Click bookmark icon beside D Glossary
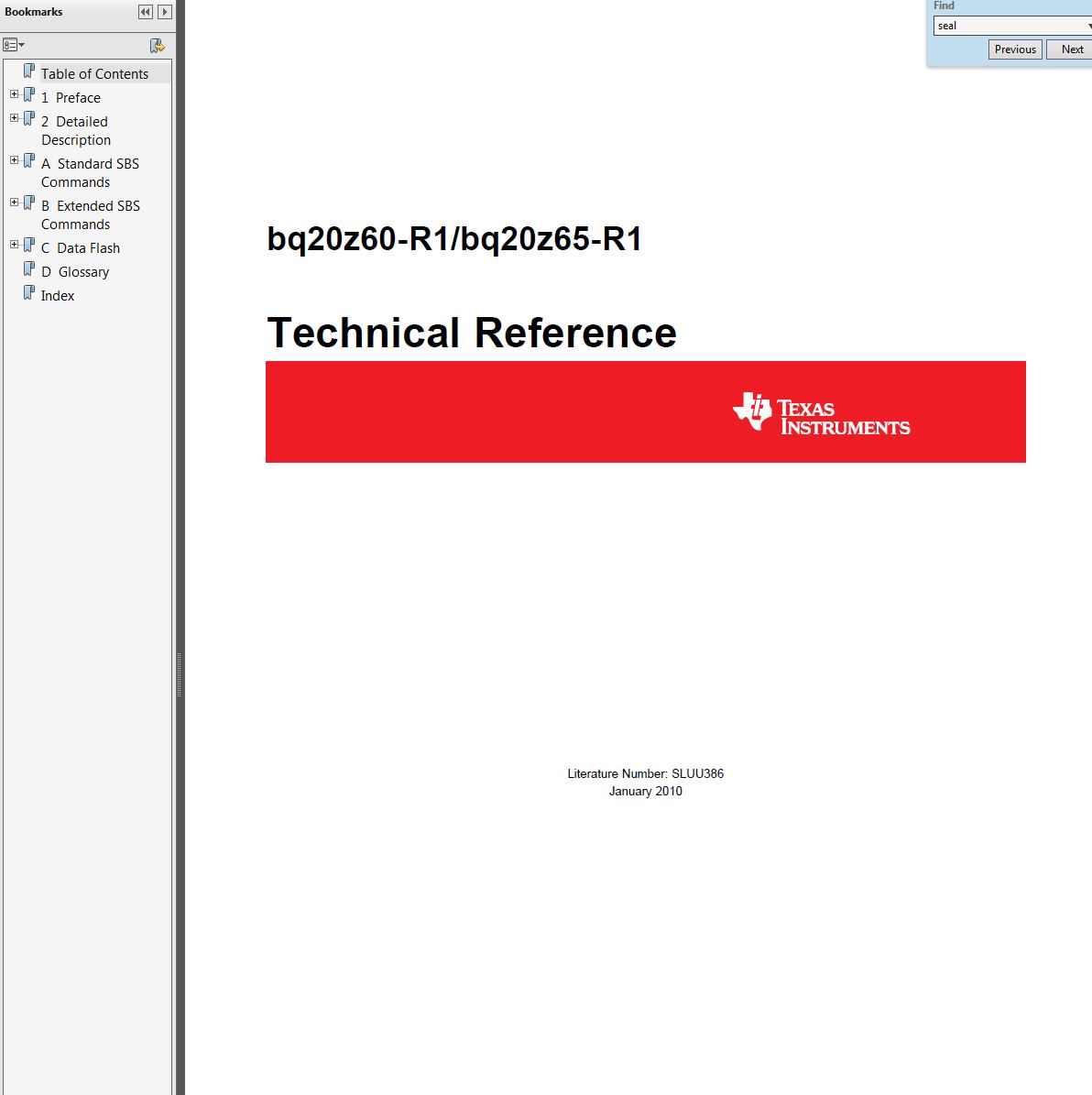 (28, 268)
